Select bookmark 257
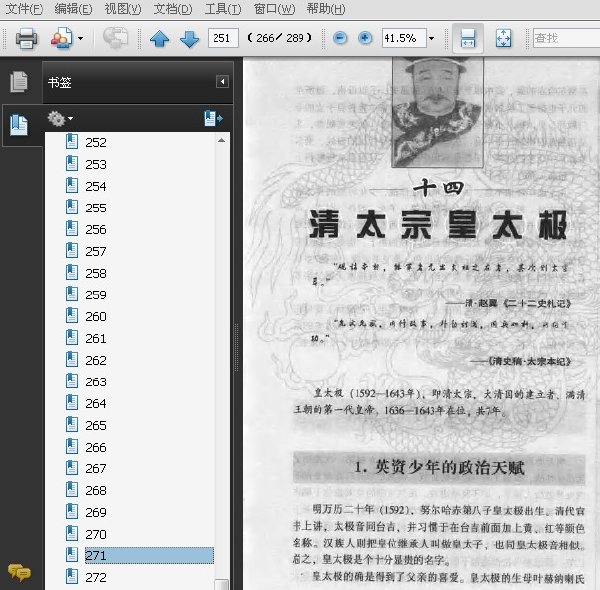This screenshot has width=600, height=590. [96, 251]
